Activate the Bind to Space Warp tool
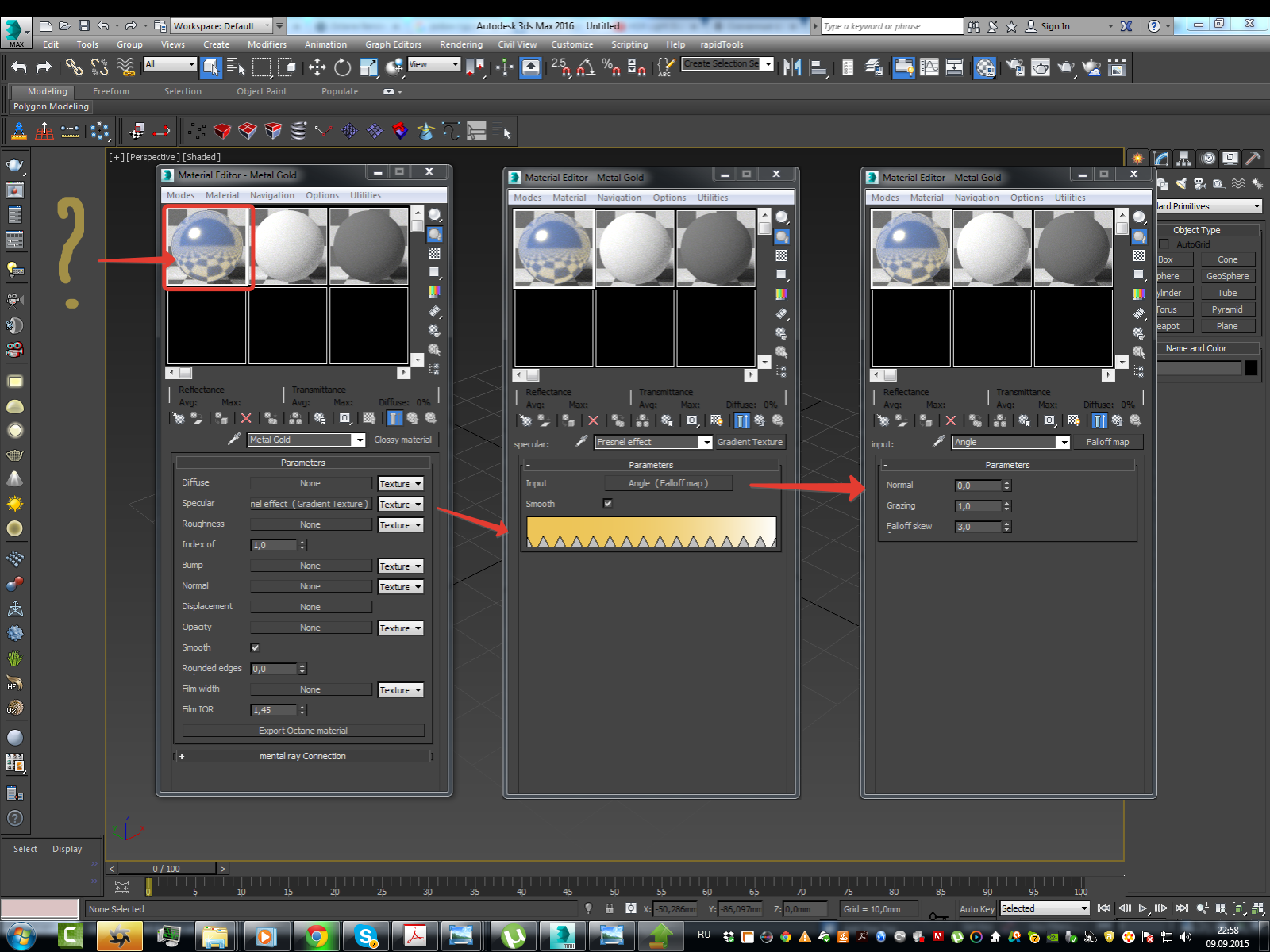Screen dimensions: 1270x952 pos(125,67)
